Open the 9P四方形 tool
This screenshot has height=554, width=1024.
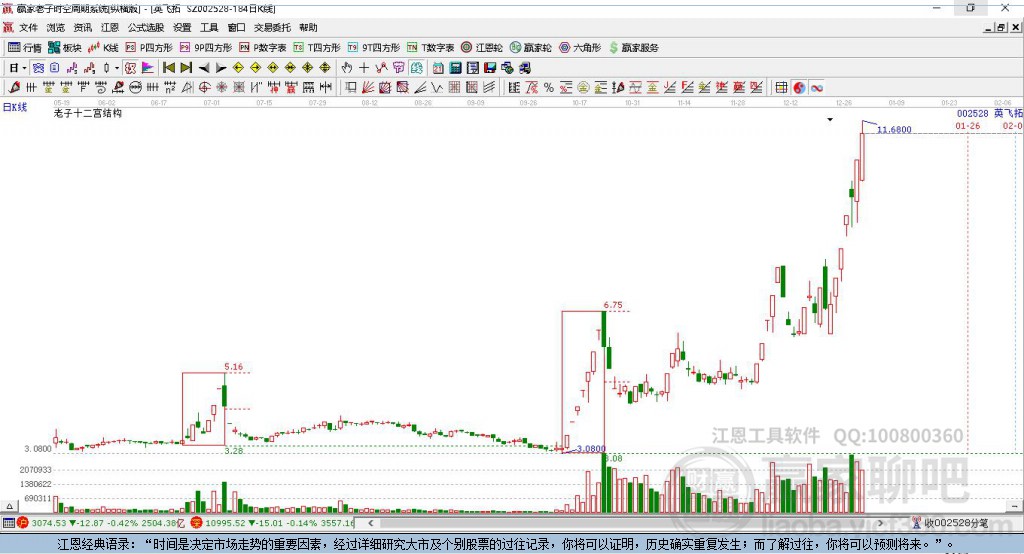click(x=206, y=48)
